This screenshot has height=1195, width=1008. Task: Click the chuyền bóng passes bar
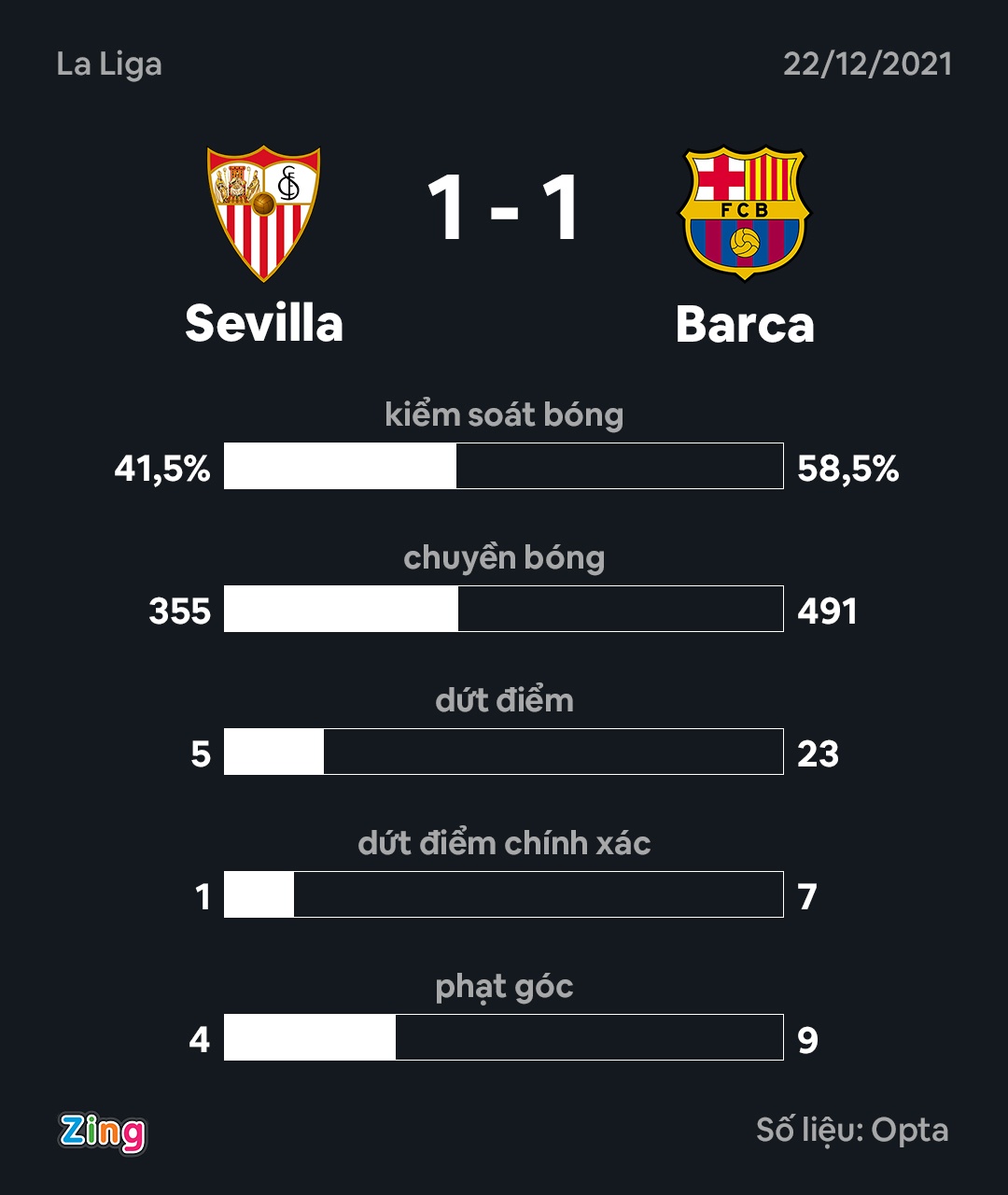pyautogui.click(x=504, y=609)
